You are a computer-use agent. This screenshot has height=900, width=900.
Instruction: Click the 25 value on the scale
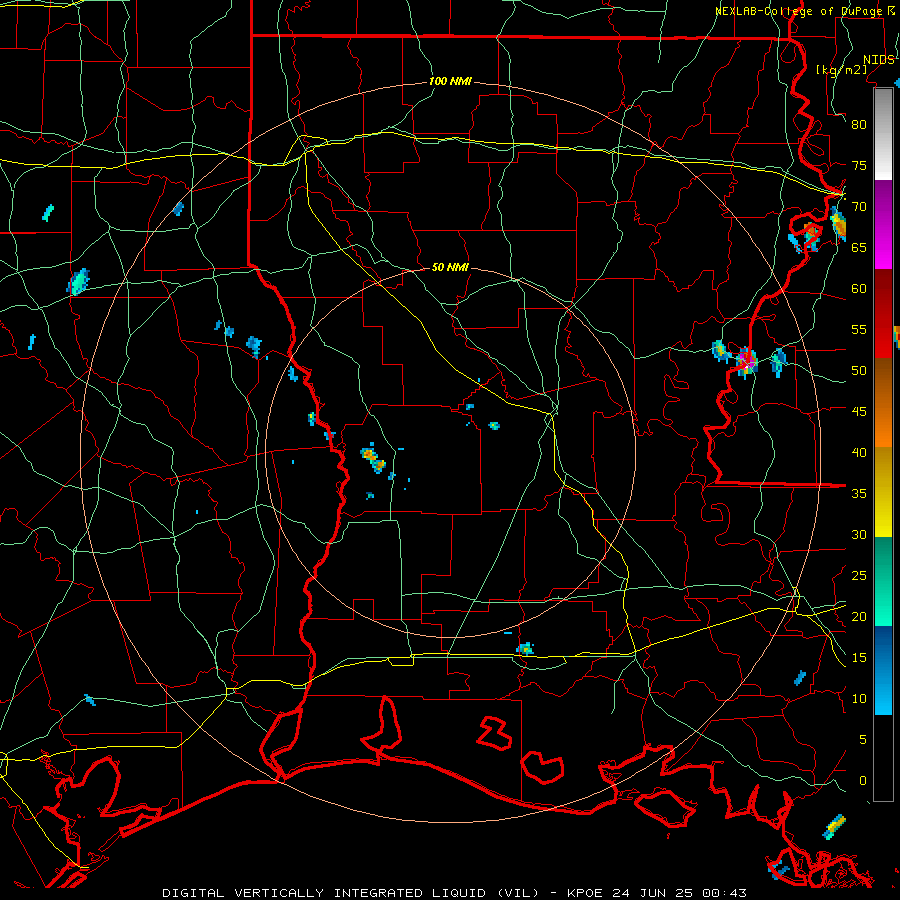tap(859, 576)
